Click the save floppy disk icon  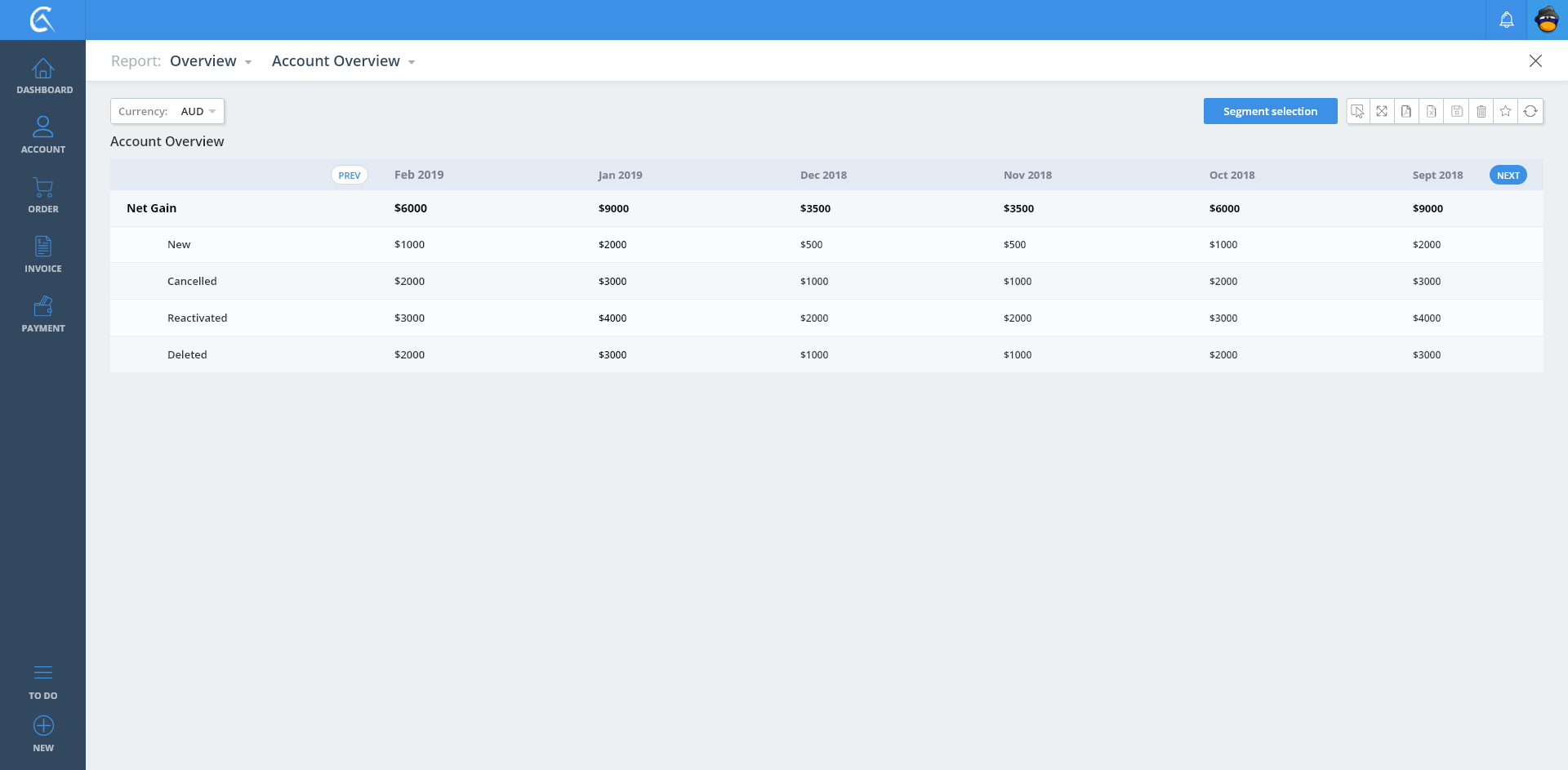(1456, 111)
